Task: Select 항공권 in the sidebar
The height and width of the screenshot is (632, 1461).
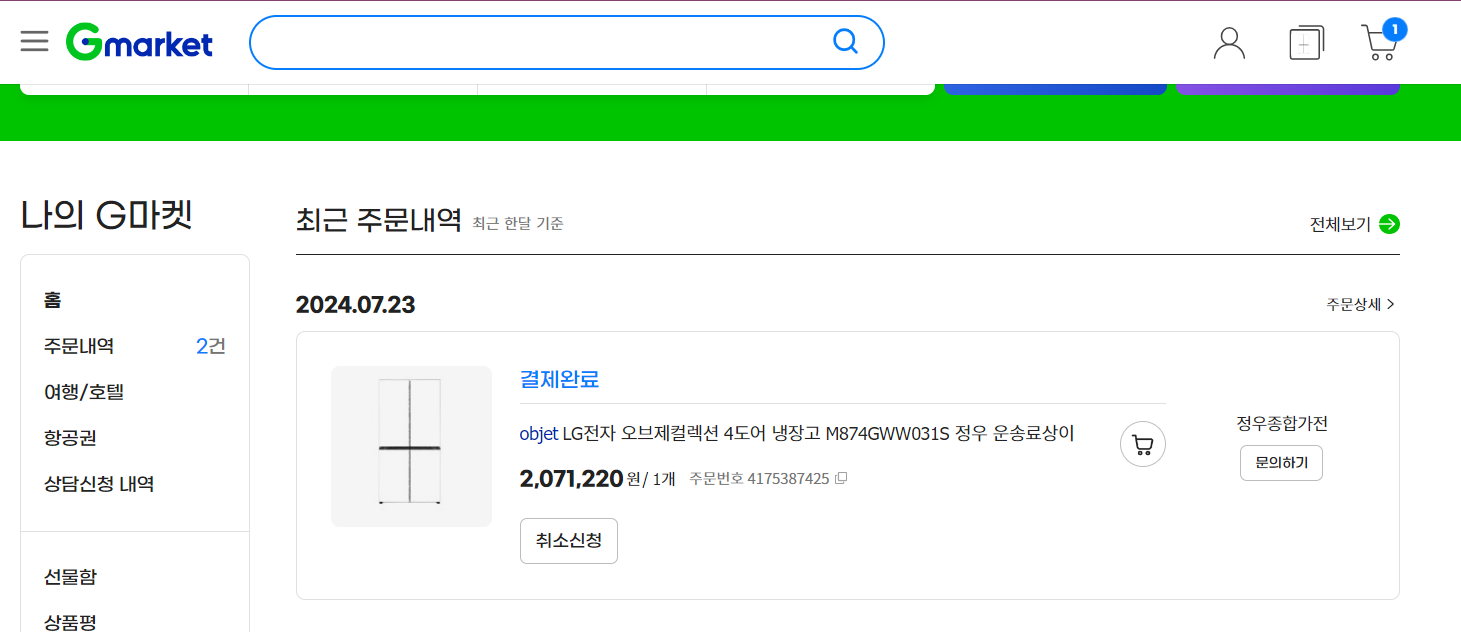Action: coord(70,438)
